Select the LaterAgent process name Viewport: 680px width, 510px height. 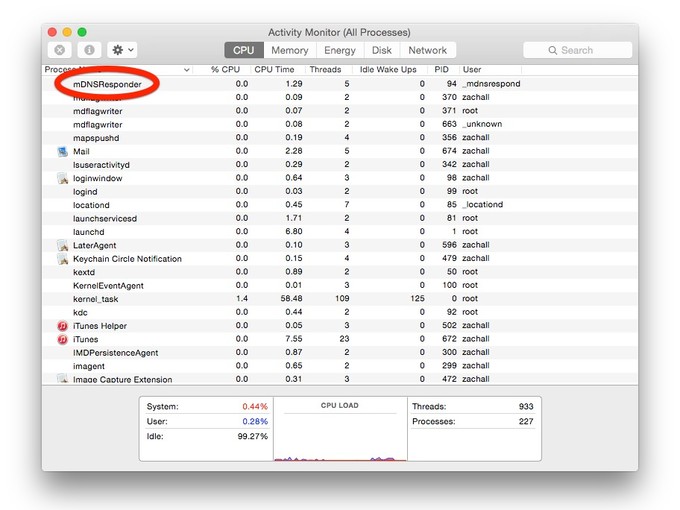click(95, 245)
